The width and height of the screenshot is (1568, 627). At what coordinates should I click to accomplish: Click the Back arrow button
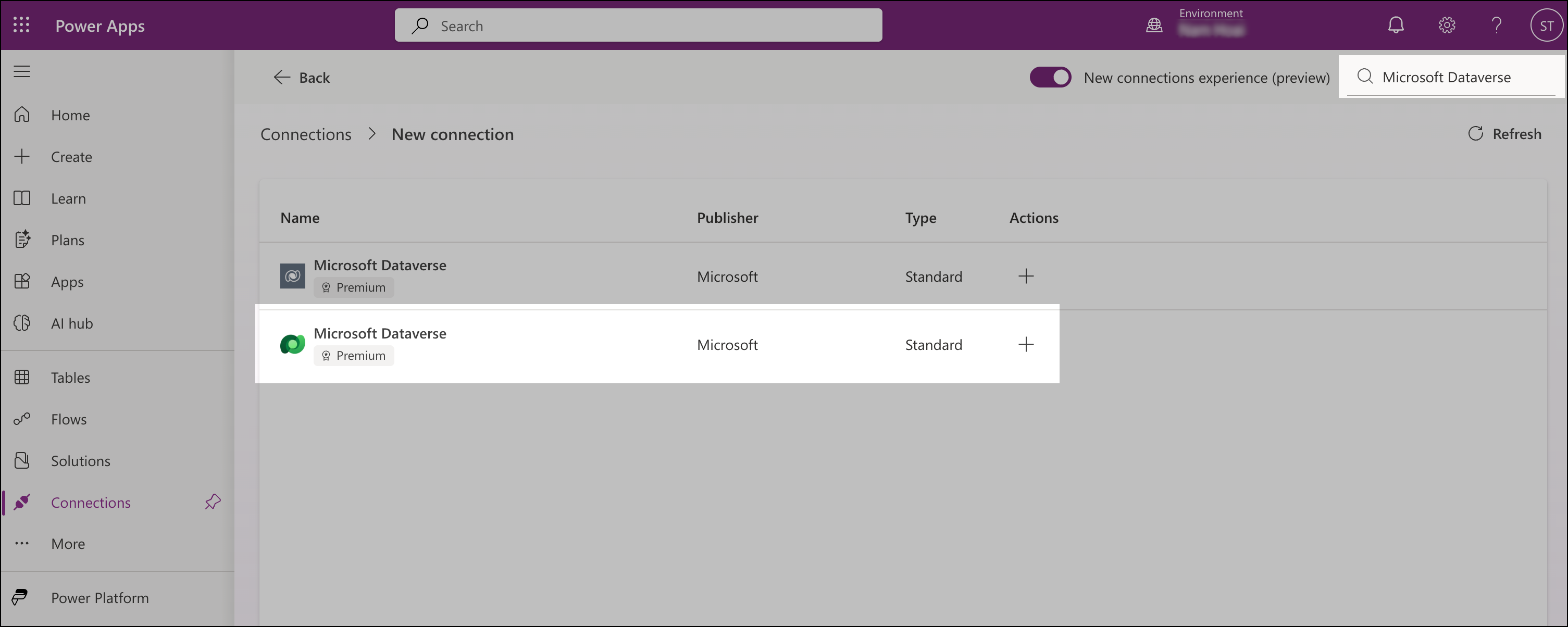pyautogui.click(x=301, y=77)
